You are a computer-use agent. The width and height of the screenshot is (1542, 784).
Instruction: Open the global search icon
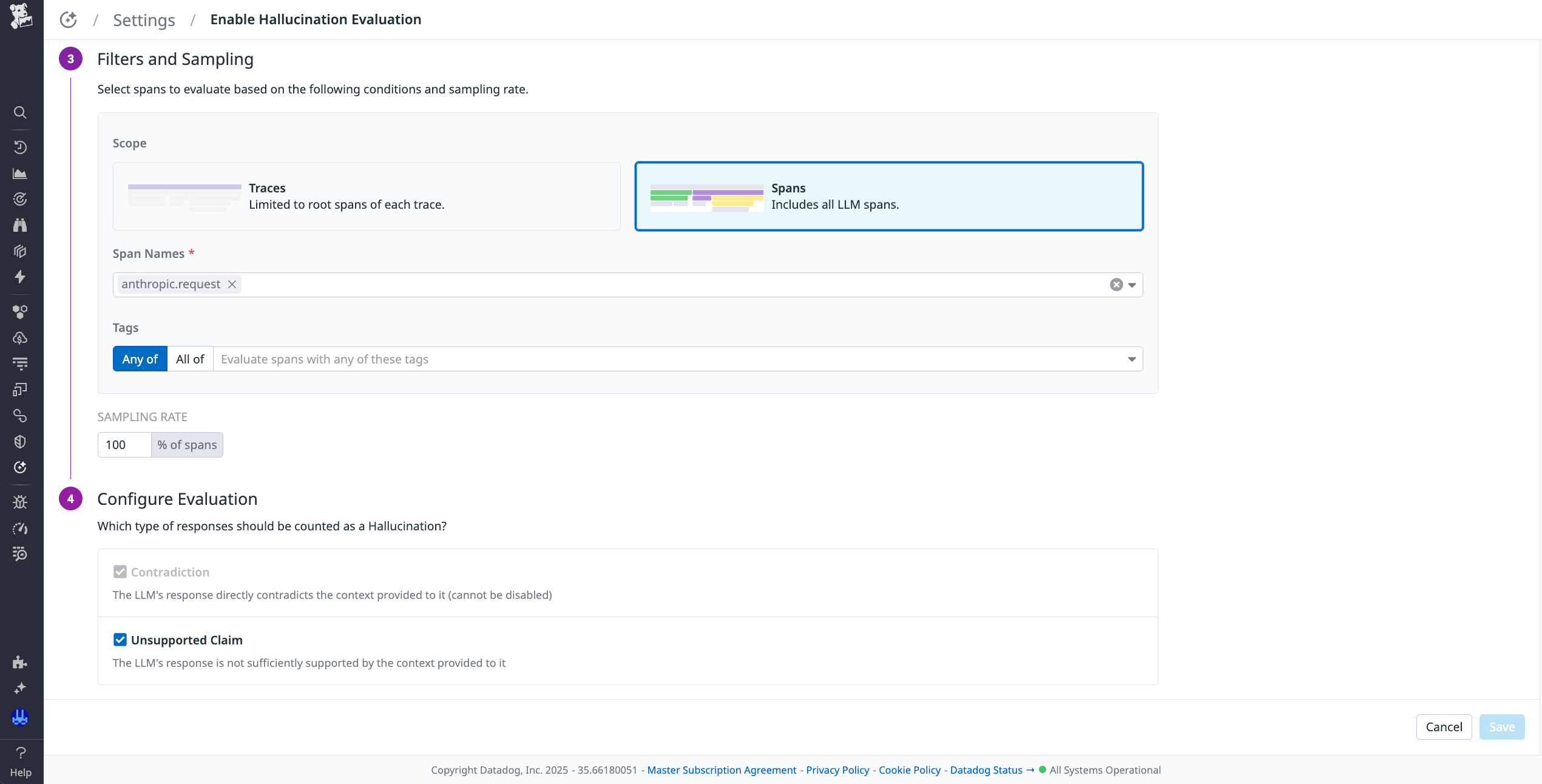21,112
